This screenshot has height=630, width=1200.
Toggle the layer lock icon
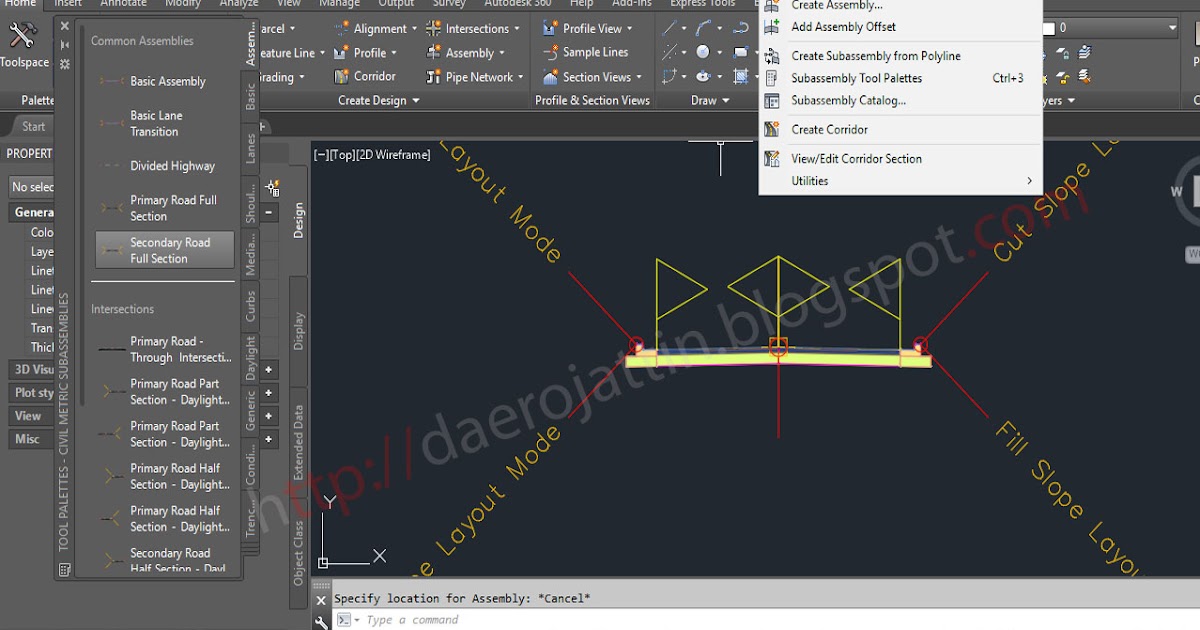(x=1062, y=52)
